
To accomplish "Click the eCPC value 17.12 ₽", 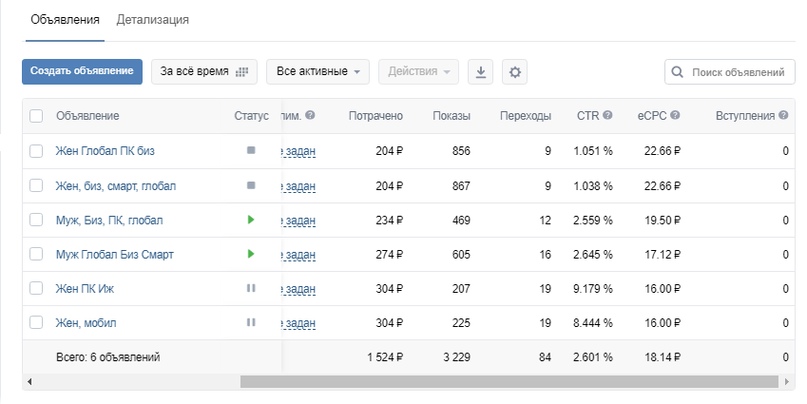I will point(662,255).
